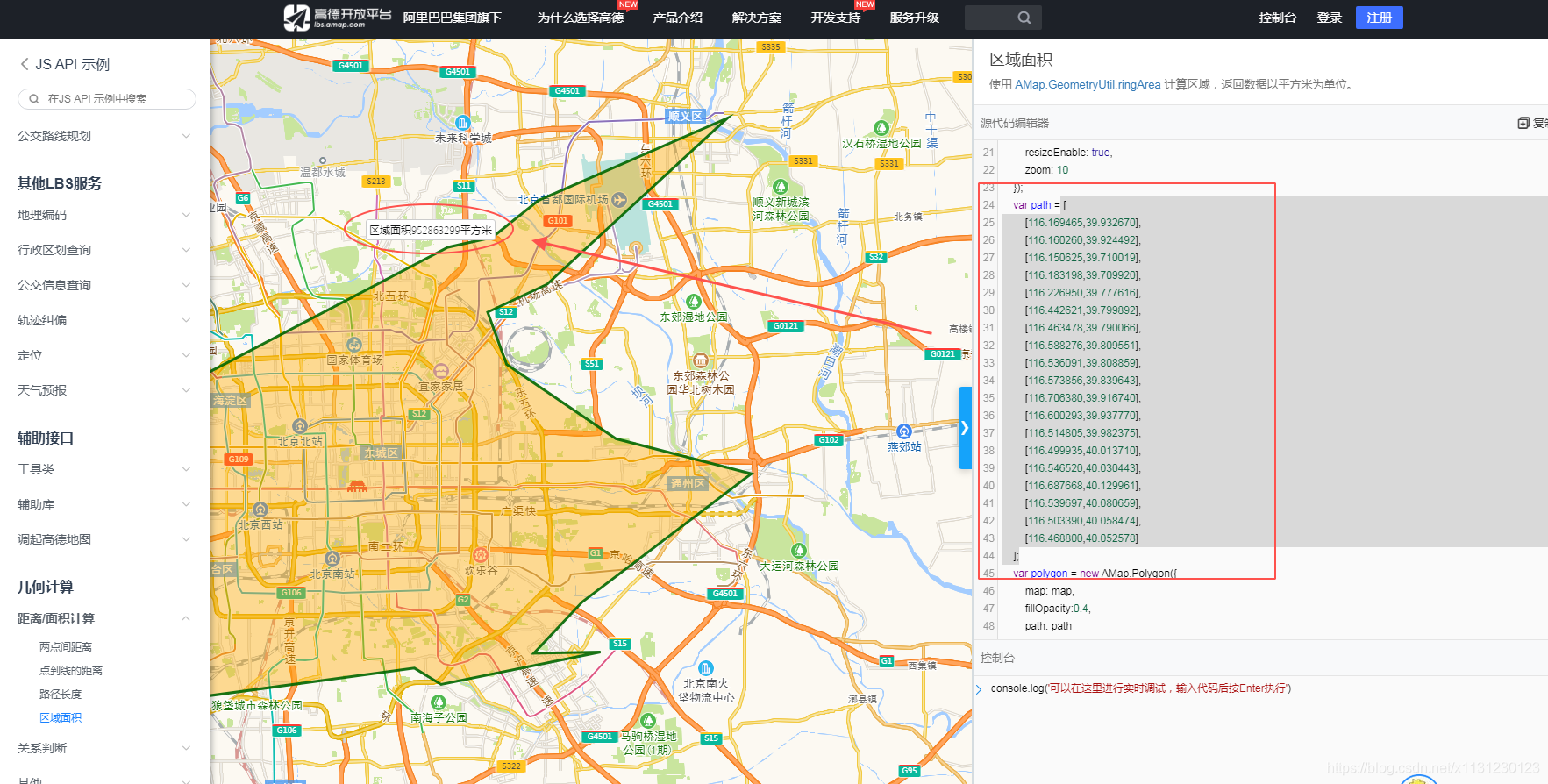
Task: Click the 几何计算 heading
Action: (46, 587)
